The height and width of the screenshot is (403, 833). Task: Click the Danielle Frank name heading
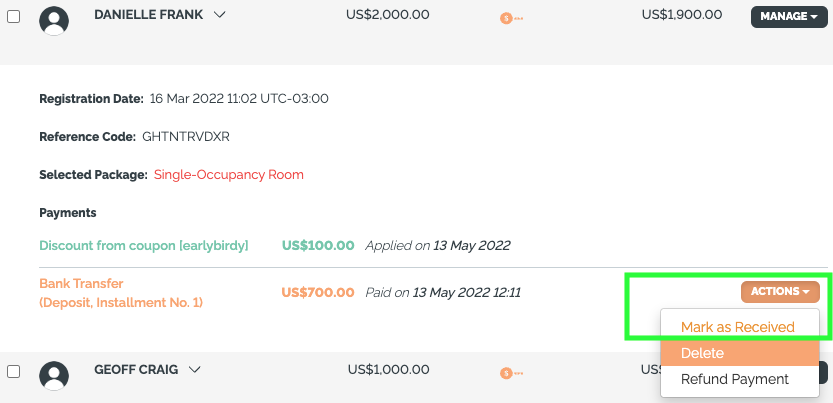148,15
